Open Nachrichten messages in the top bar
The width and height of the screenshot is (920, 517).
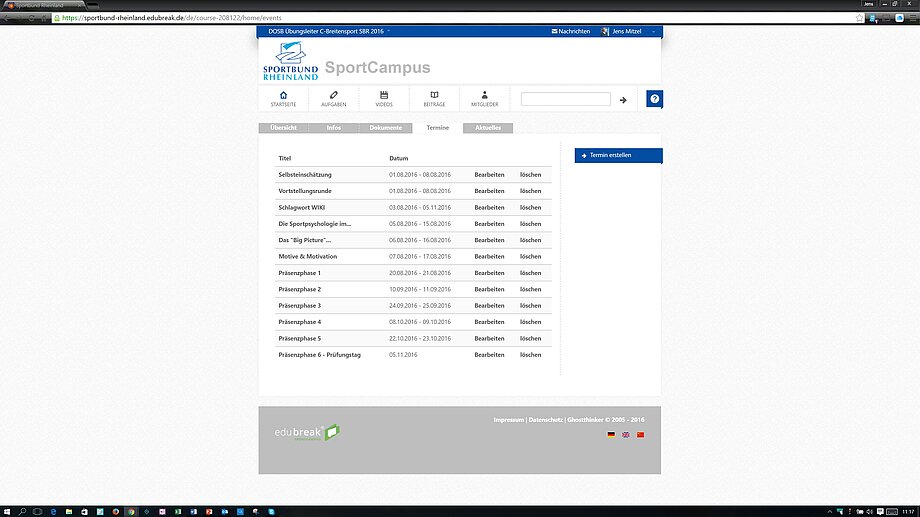[571, 32]
